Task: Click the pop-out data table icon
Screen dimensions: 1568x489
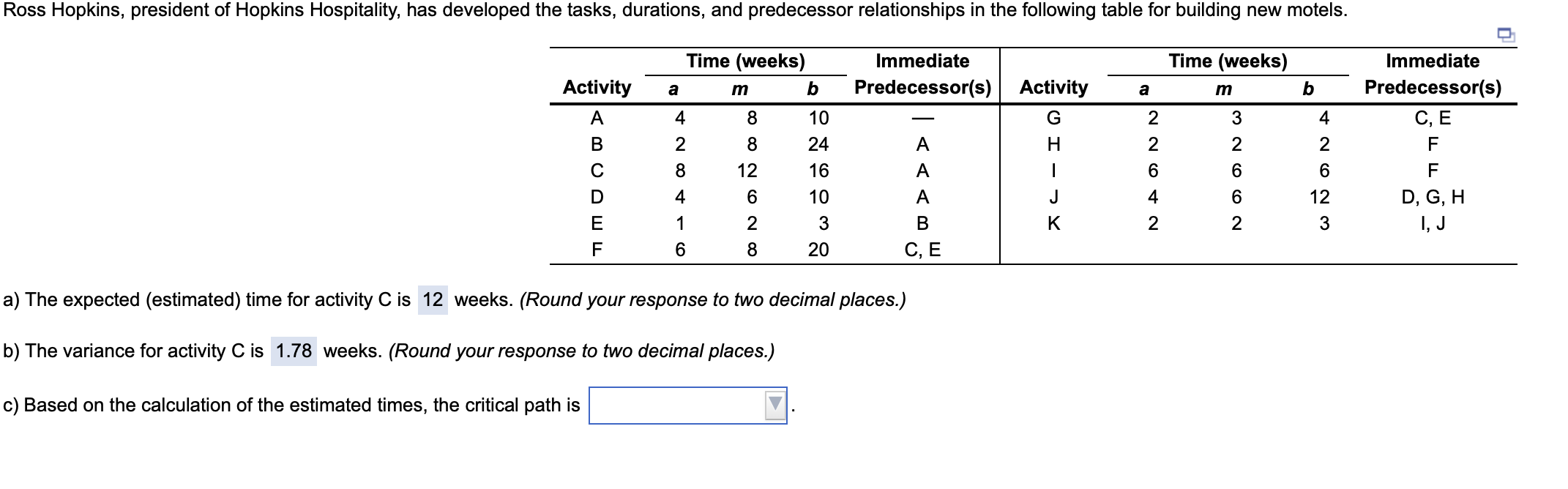Action: (1504, 34)
